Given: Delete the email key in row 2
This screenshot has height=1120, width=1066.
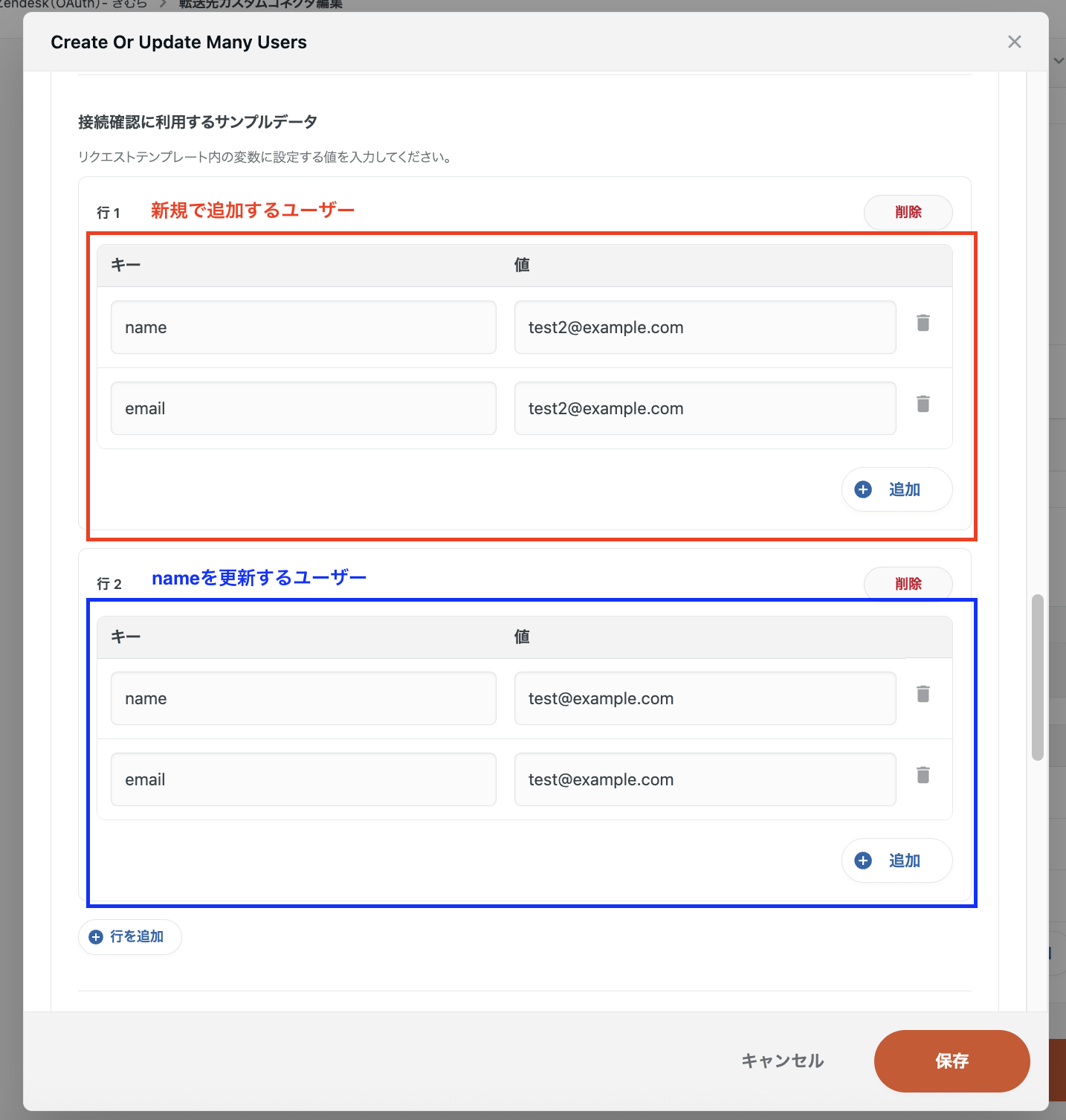Looking at the screenshot, I should (923, 775).
